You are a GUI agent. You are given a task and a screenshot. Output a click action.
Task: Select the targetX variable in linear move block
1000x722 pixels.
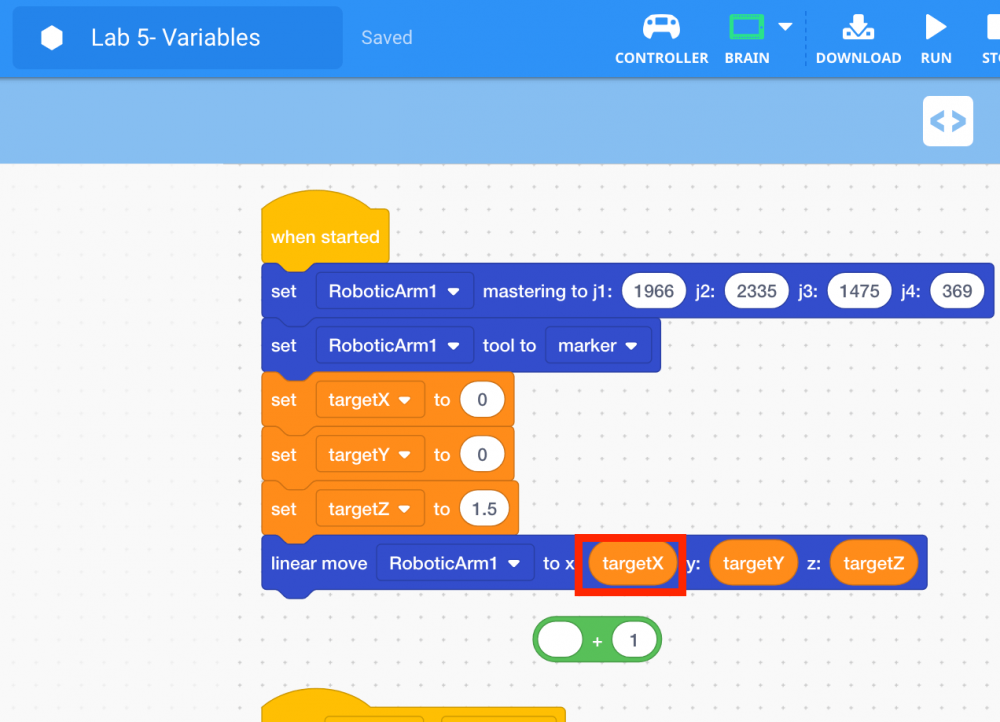(632, 563)
